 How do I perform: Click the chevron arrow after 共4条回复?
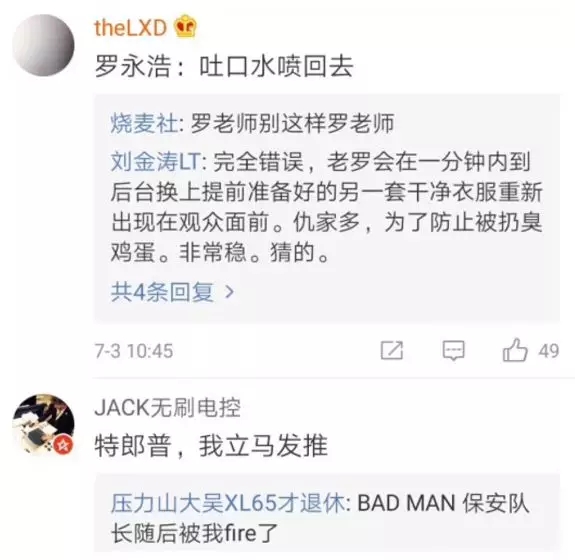[229, 292]
